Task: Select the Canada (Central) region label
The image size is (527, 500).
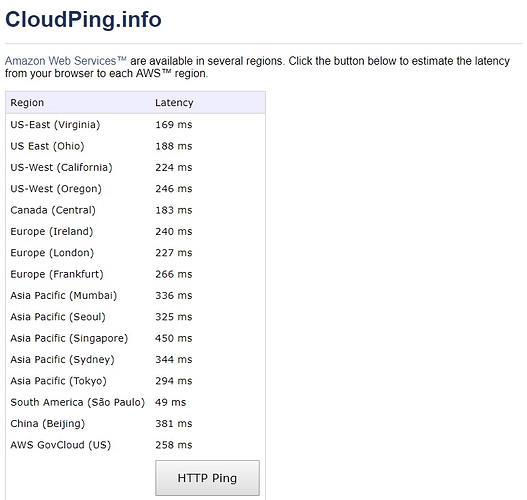Action: (x=53, y=210)
